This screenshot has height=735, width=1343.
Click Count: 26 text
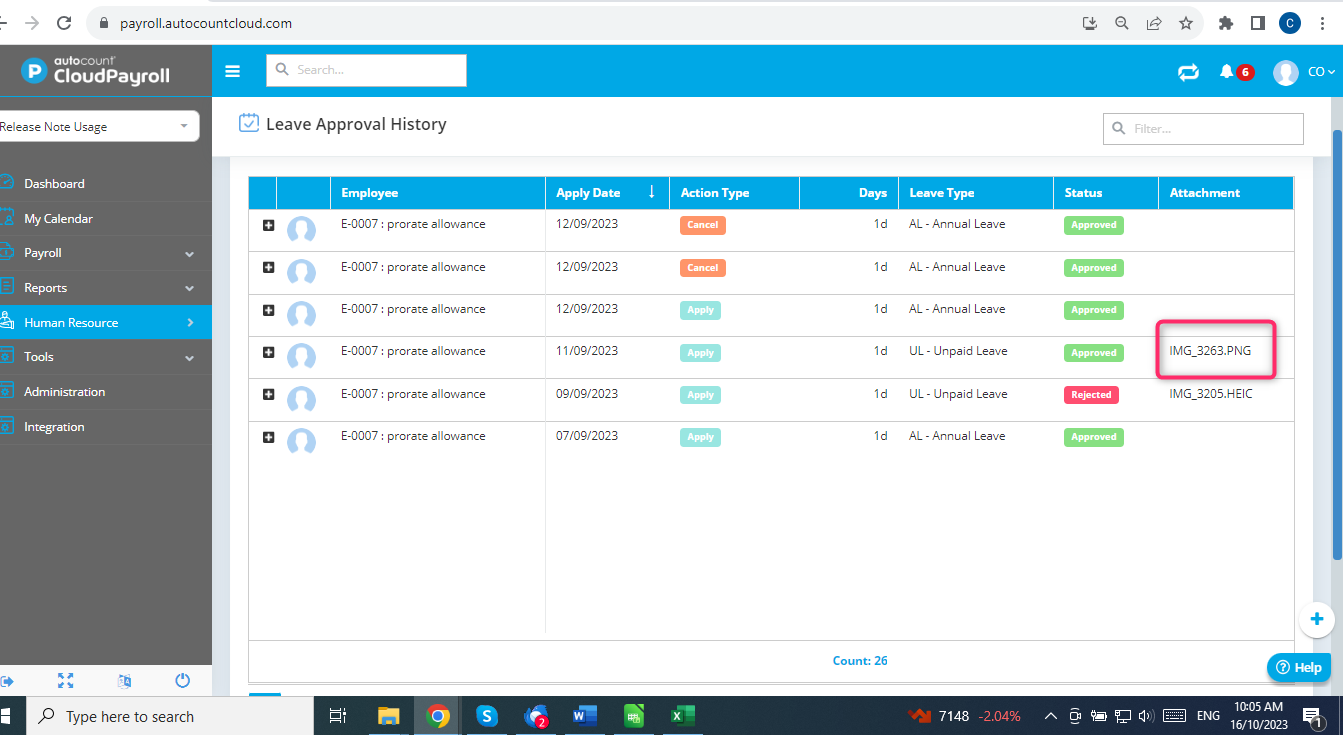pyautogui.click(x=860, y=661)
